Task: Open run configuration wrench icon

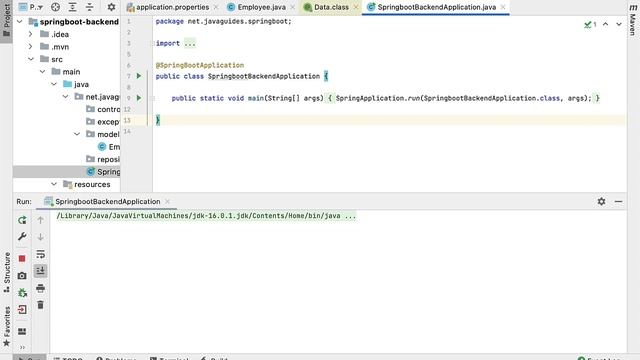Action: (x=22, y=237)
